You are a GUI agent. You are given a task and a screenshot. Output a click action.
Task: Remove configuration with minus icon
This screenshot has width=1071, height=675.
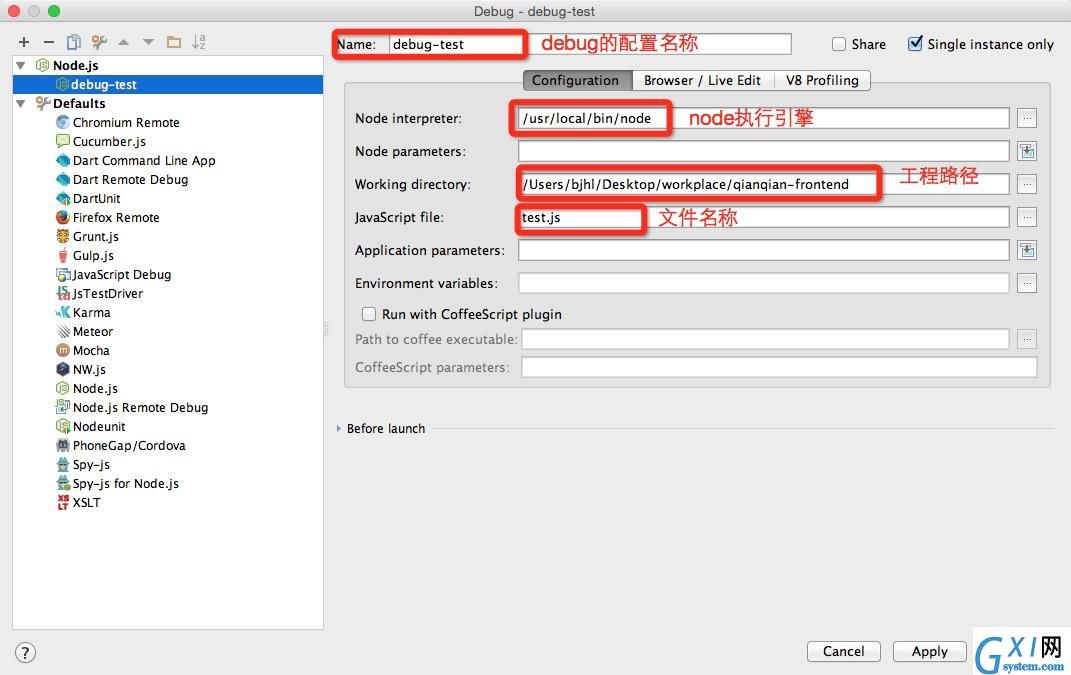[x=48, y=42]
